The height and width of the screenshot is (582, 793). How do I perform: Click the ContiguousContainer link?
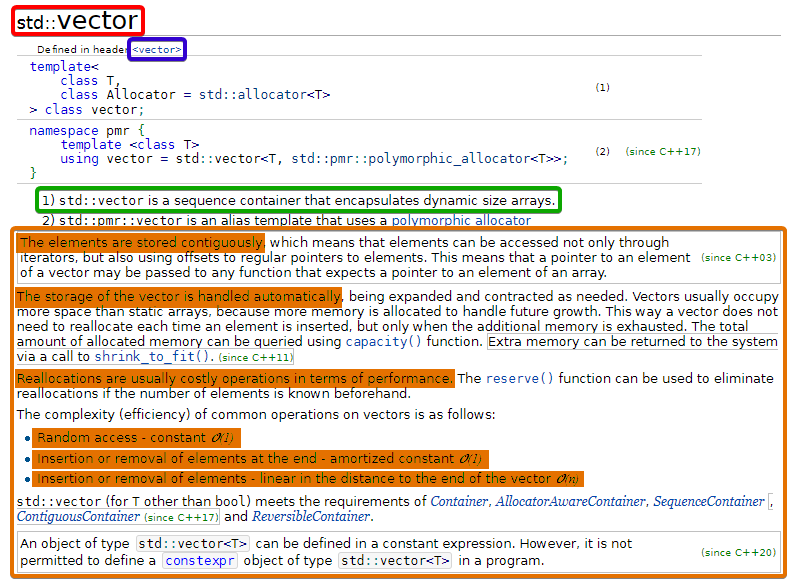[78, 517]
